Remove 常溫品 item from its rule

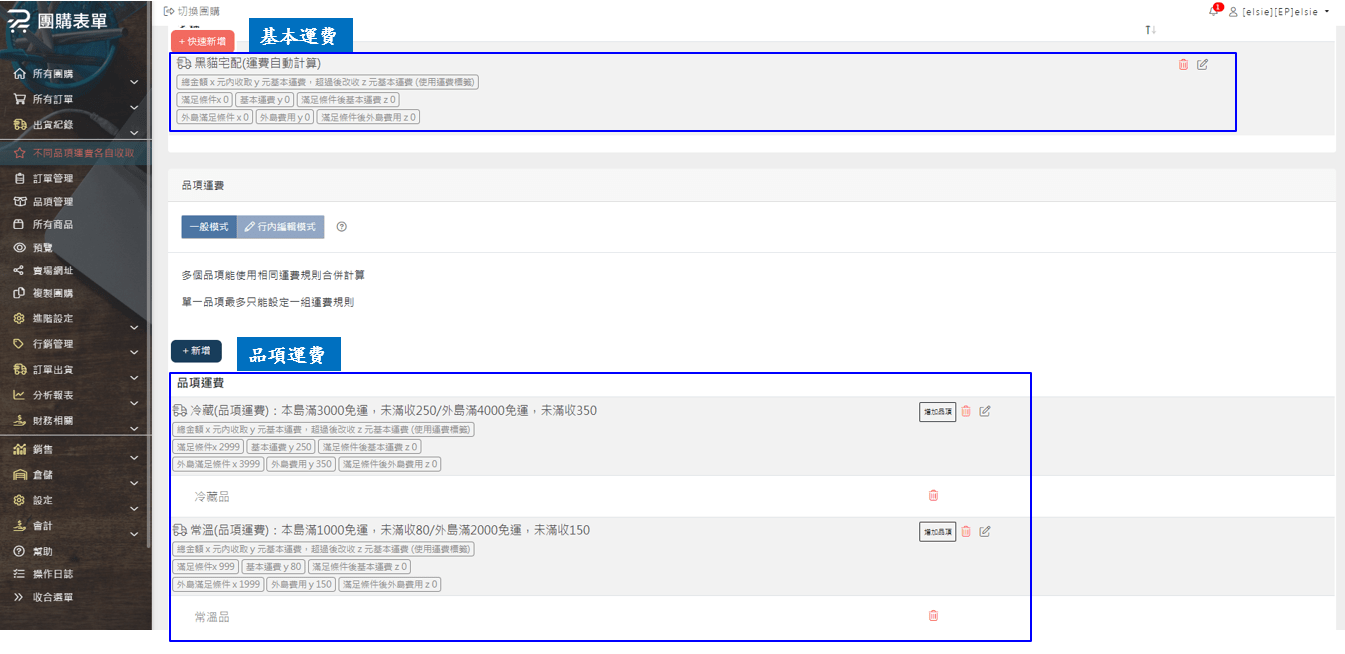pyautogui.click(x=933, y=616)
